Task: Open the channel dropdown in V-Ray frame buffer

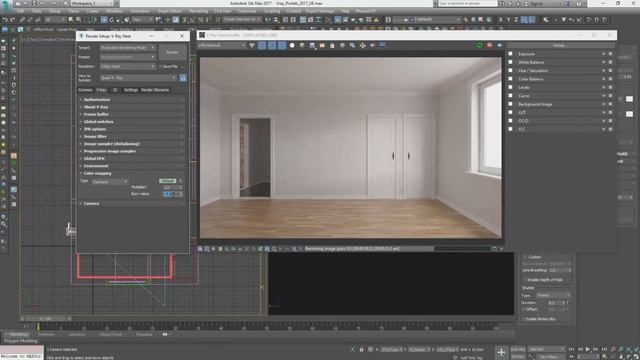Action: point(222,45)
